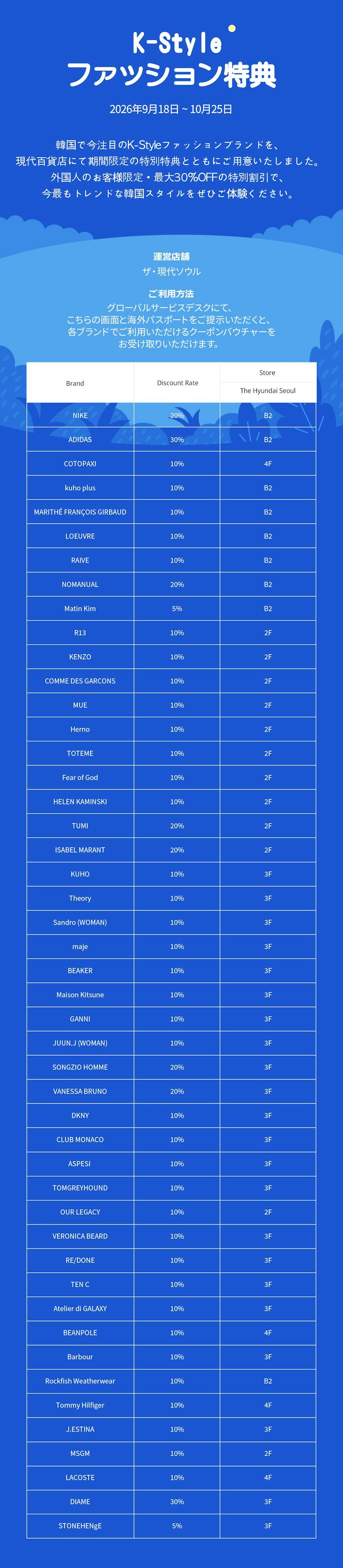Select the STONEHENgE brand cell
This screenshot has height=1568, width=343.
pos(80,1526)
